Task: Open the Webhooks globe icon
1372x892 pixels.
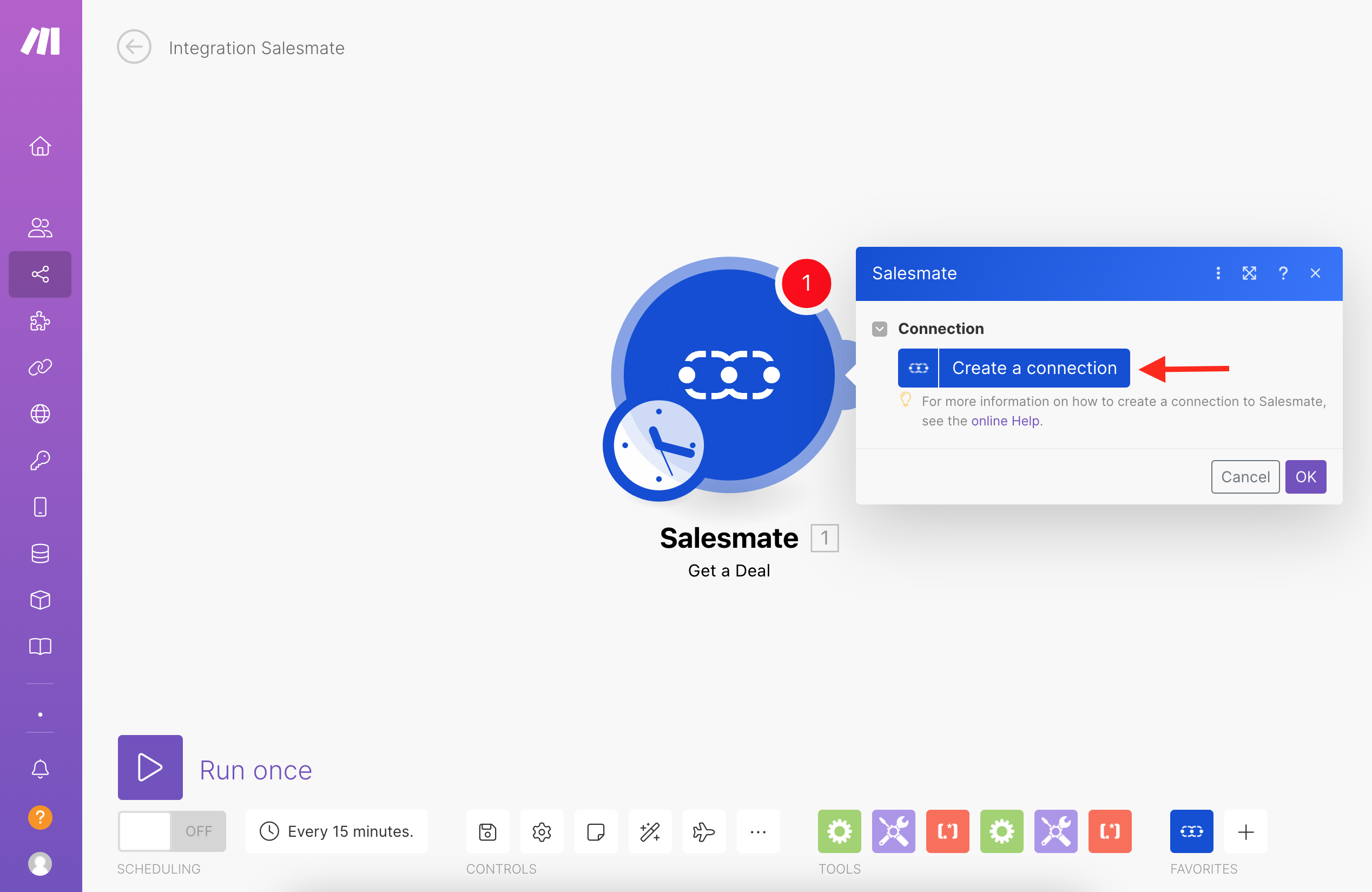Action: [x=41, y=414]
